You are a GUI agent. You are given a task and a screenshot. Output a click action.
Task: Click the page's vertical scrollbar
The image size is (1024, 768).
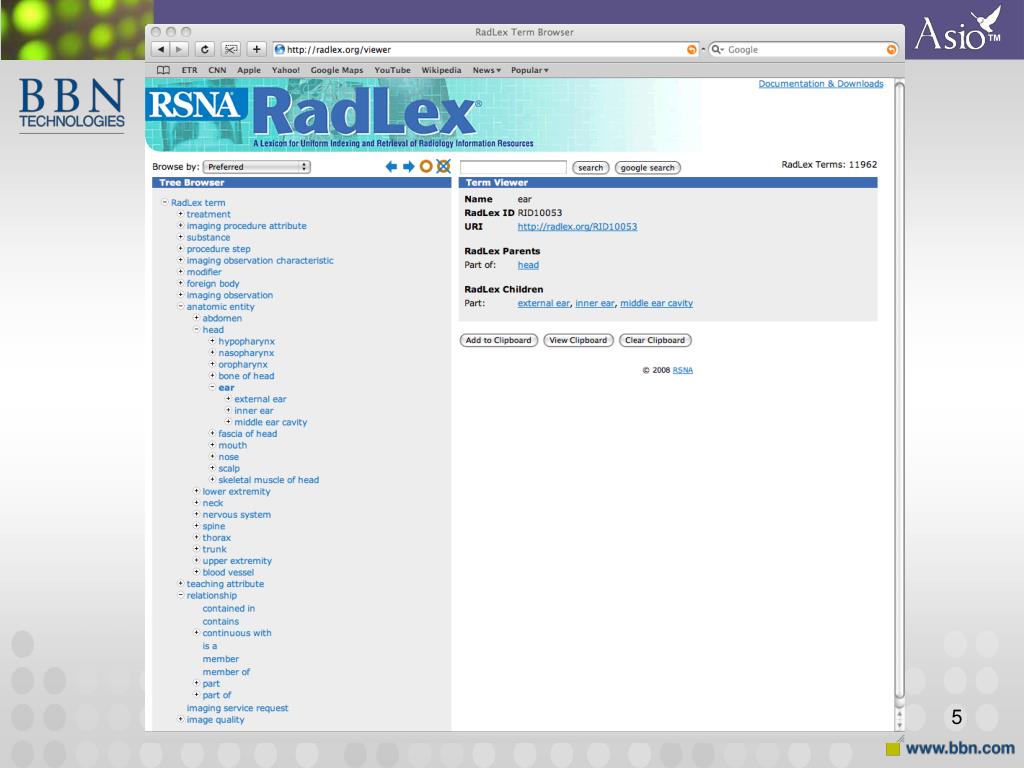click(x=899, y=392)
